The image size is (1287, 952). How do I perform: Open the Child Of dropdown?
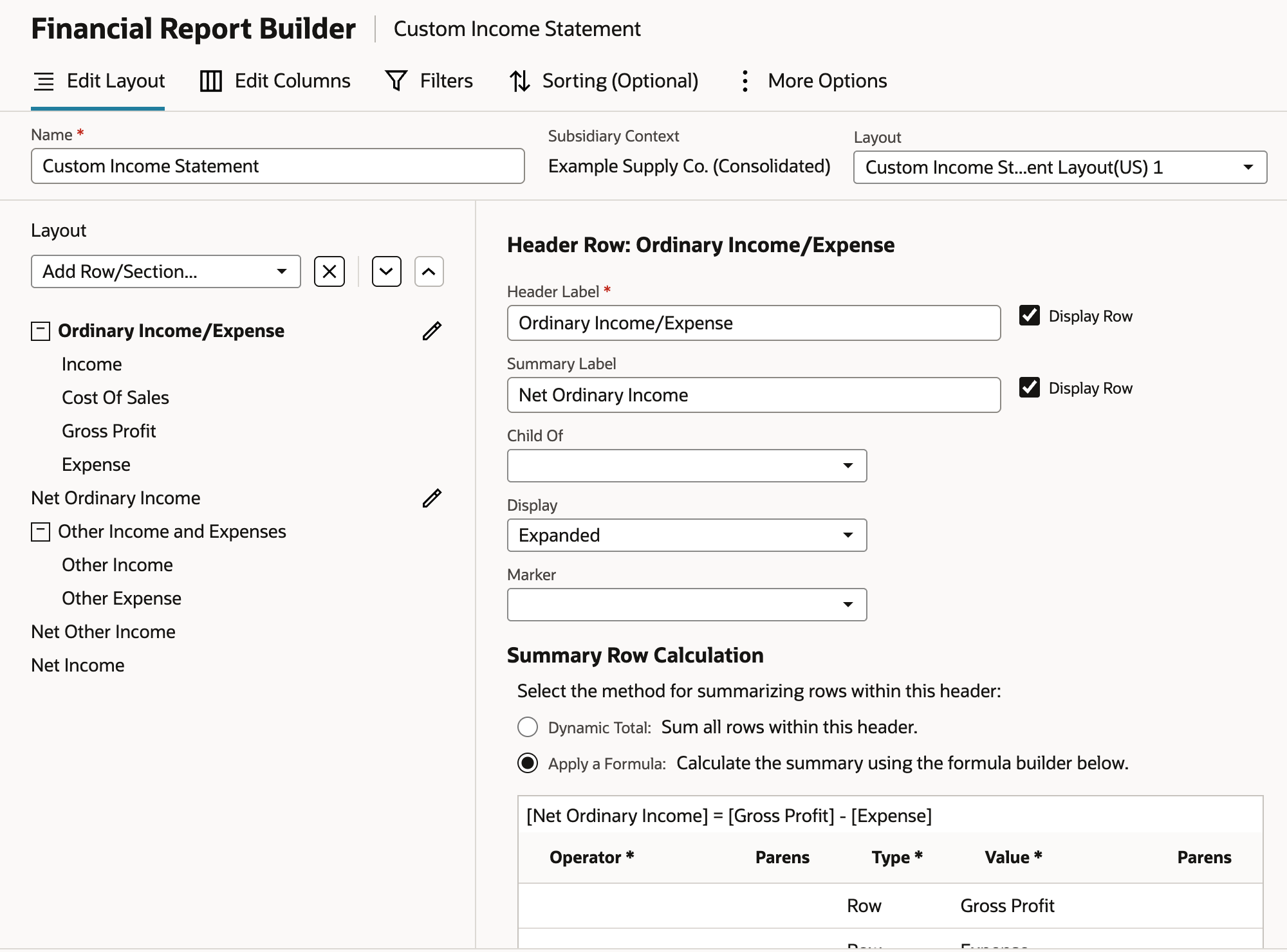[x=687, y=466]
